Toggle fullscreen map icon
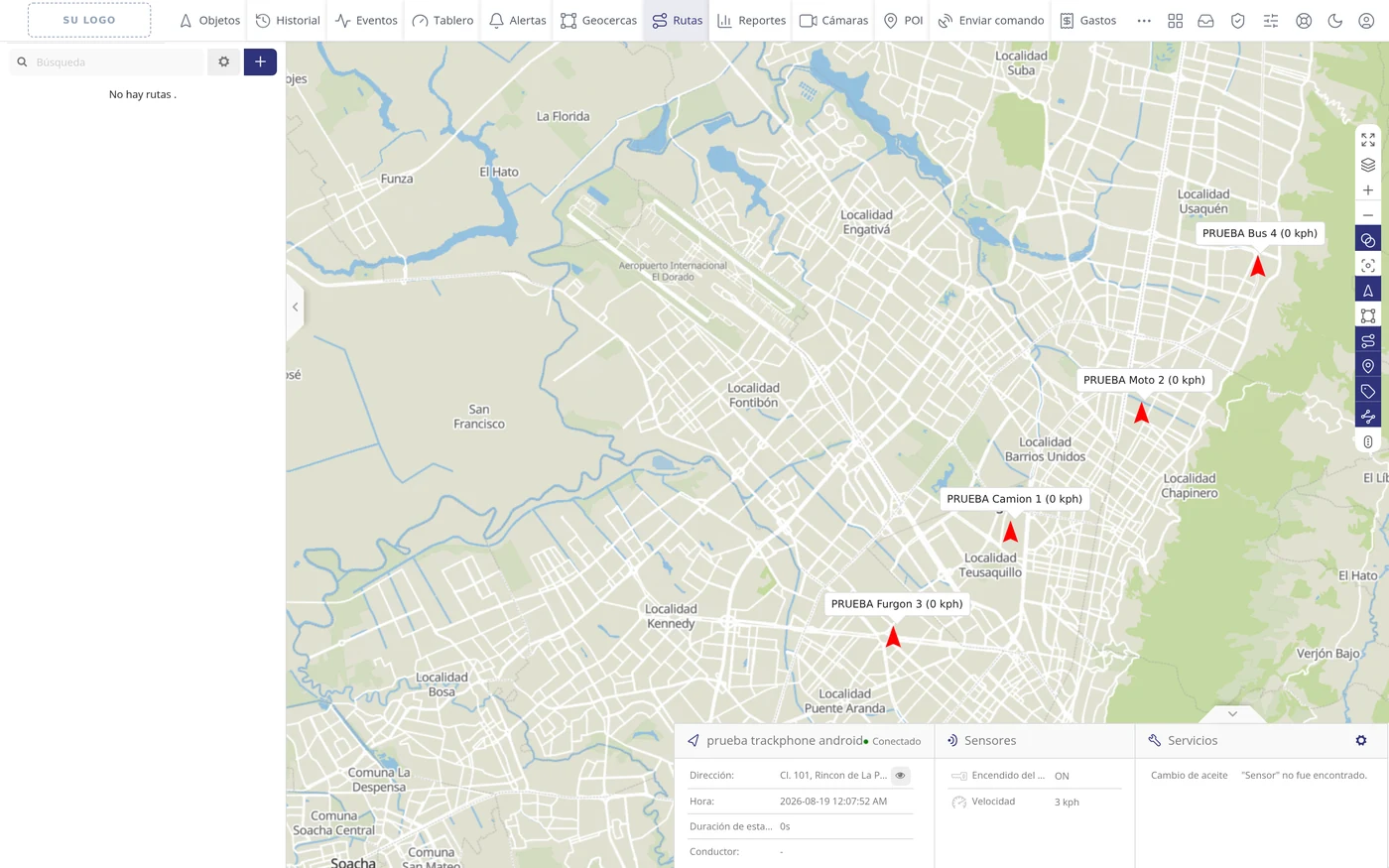 tap(1368, 140)
